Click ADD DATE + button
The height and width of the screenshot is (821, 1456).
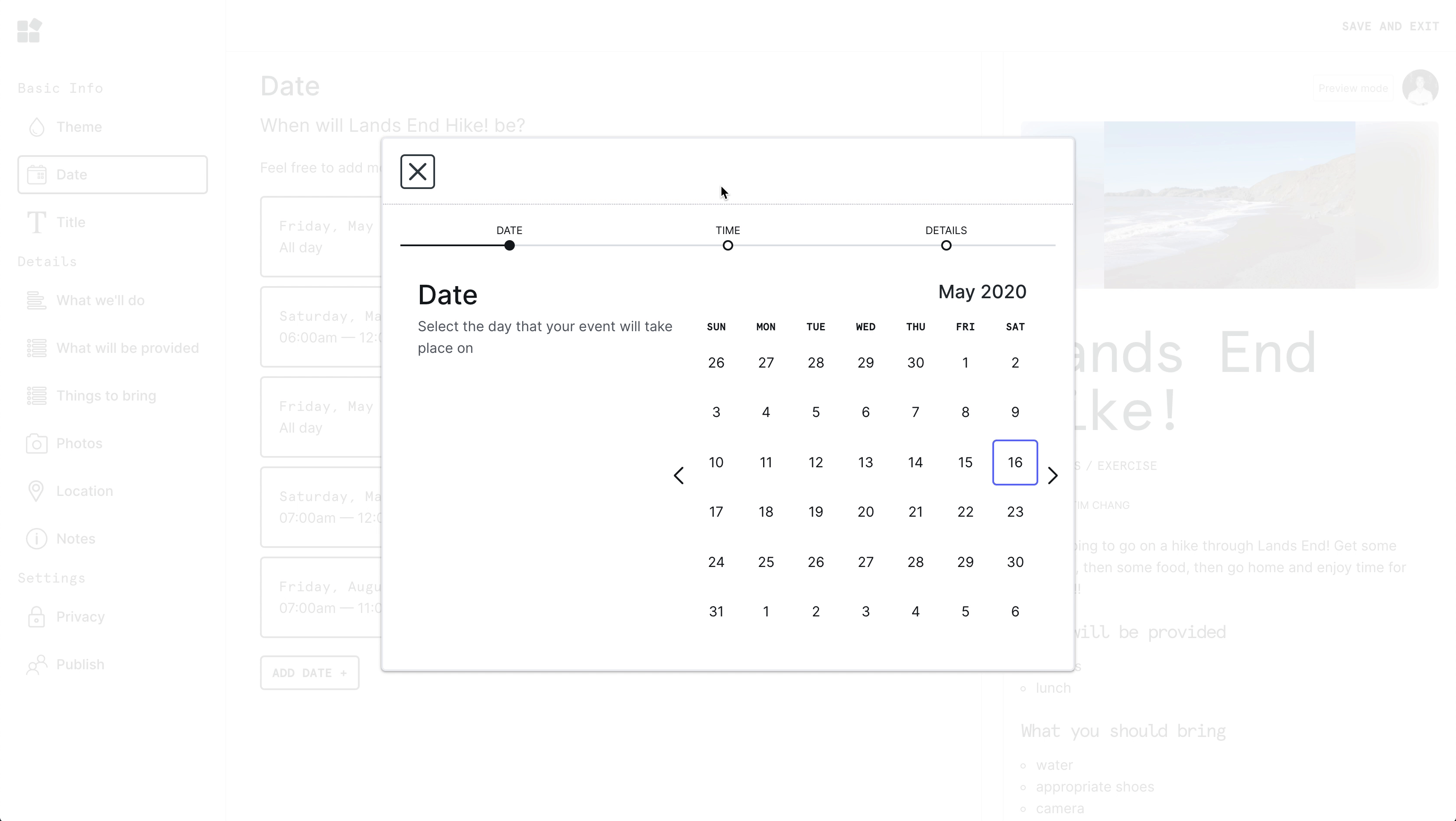[x=309, y=672]
